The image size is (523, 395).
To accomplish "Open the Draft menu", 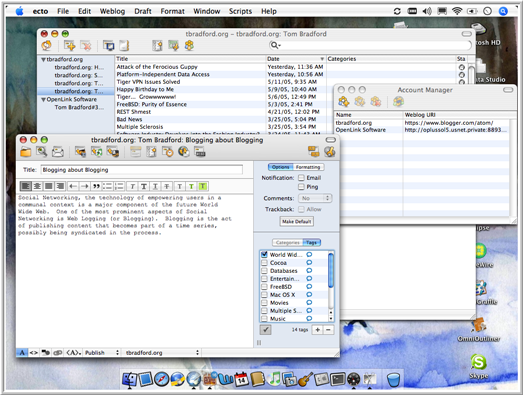I will coord(143,11).
